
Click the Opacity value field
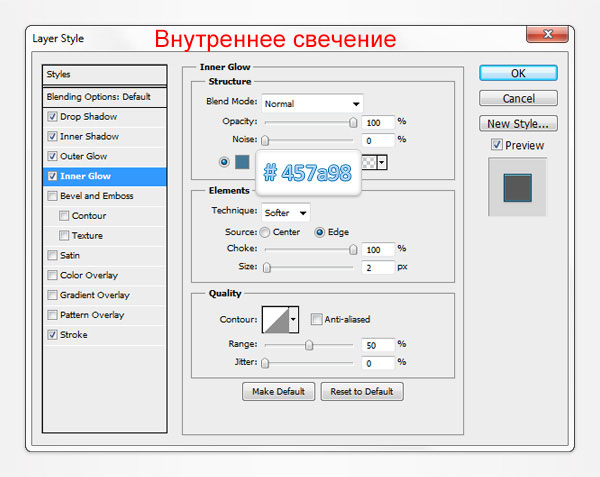pos(378,122)
